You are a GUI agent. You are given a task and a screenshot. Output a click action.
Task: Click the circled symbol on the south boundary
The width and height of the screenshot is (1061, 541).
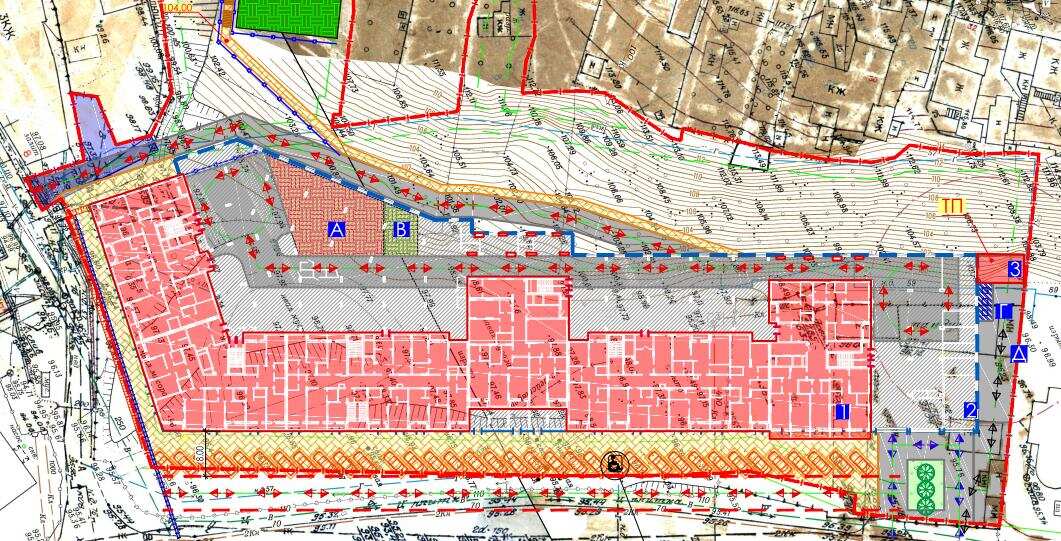tap(613, 463)
